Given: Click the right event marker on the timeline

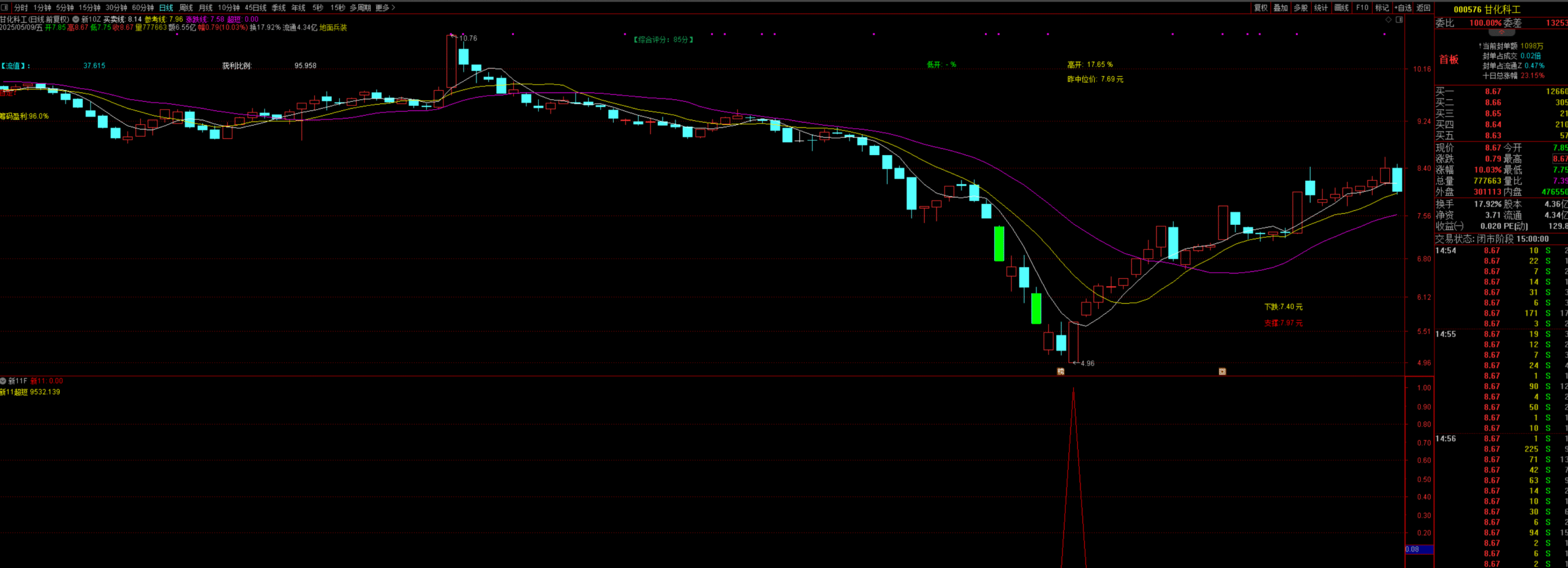Looking at the screenshot, I should coord(1222,371).
